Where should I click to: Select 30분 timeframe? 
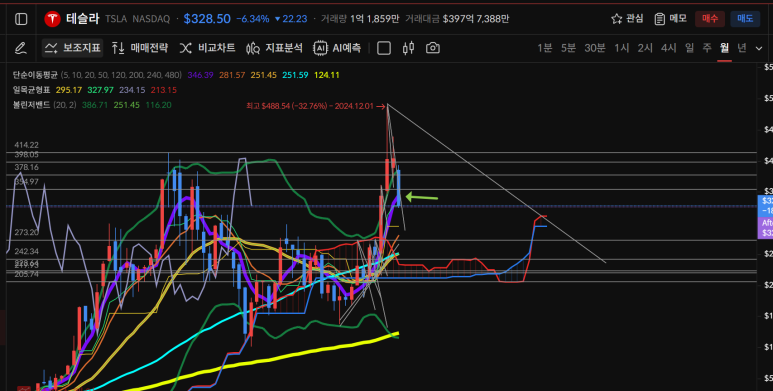click(x=595, y=48)
